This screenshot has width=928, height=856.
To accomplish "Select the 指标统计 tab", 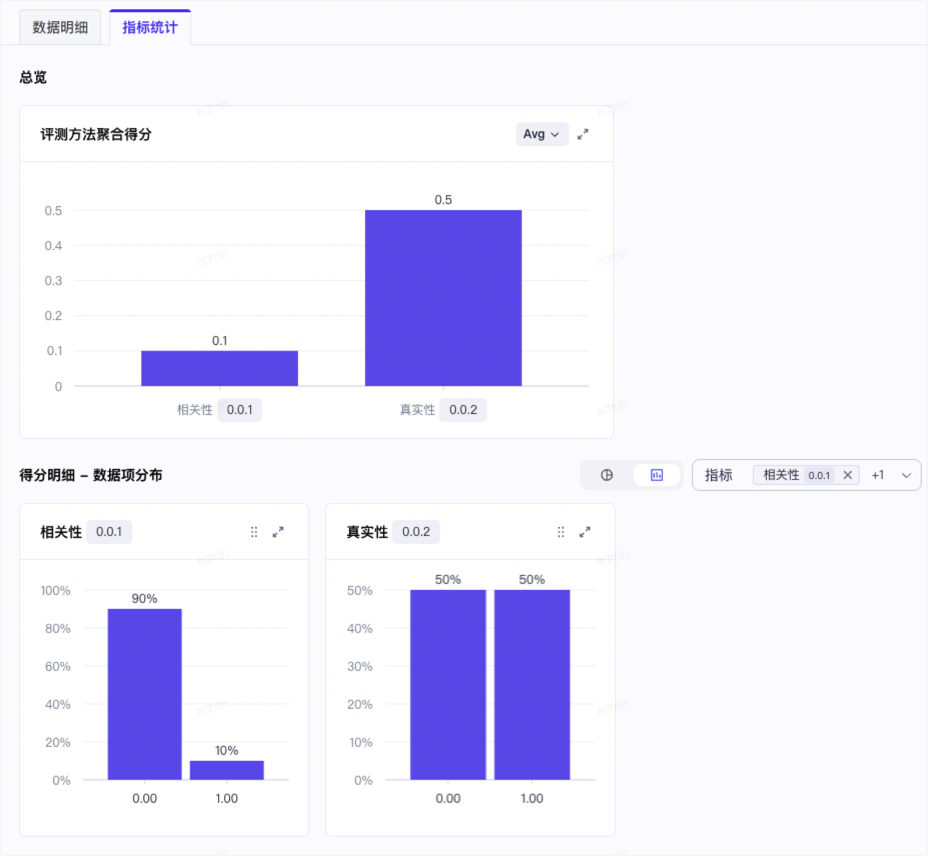I will pos(150,27).
